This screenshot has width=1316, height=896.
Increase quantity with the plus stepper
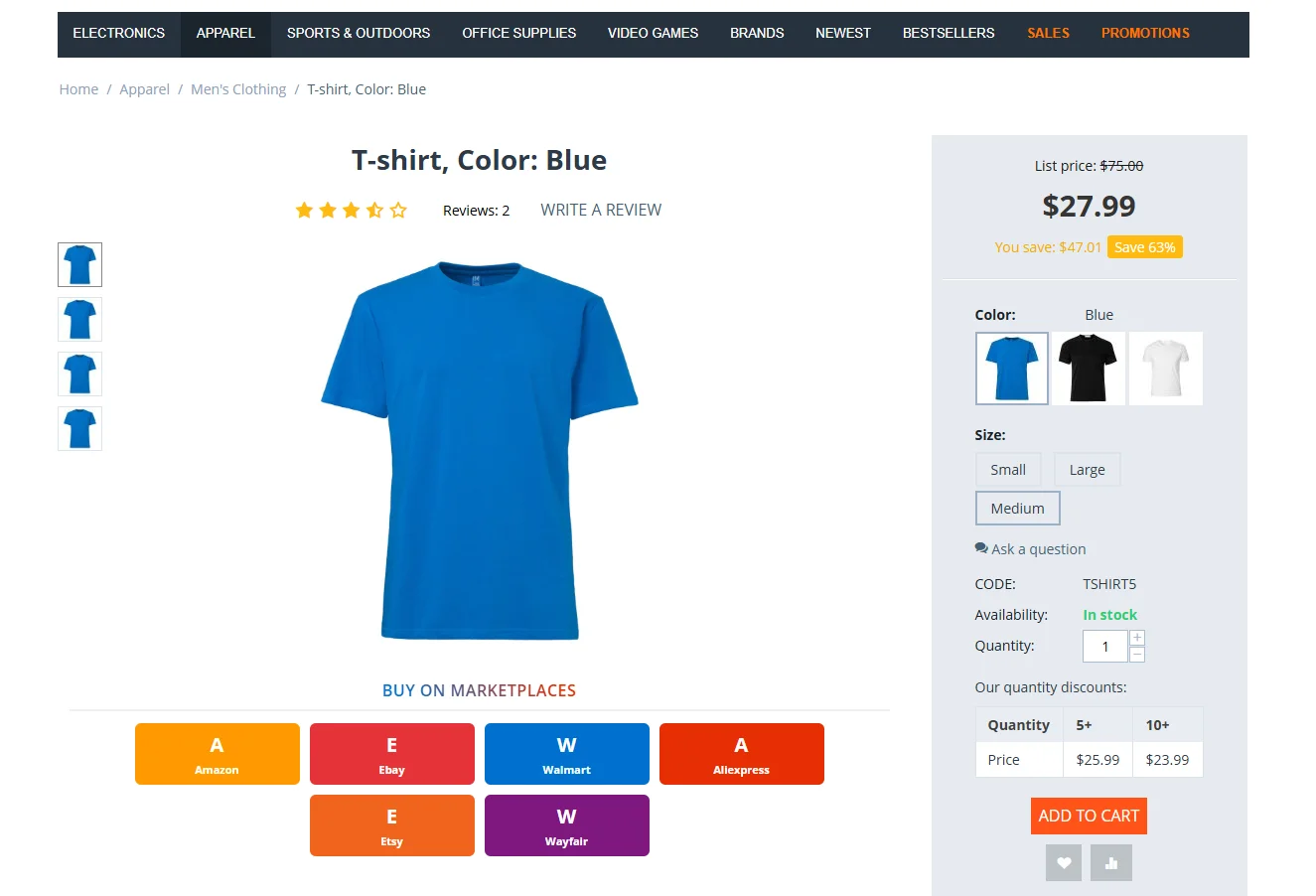1137,638
